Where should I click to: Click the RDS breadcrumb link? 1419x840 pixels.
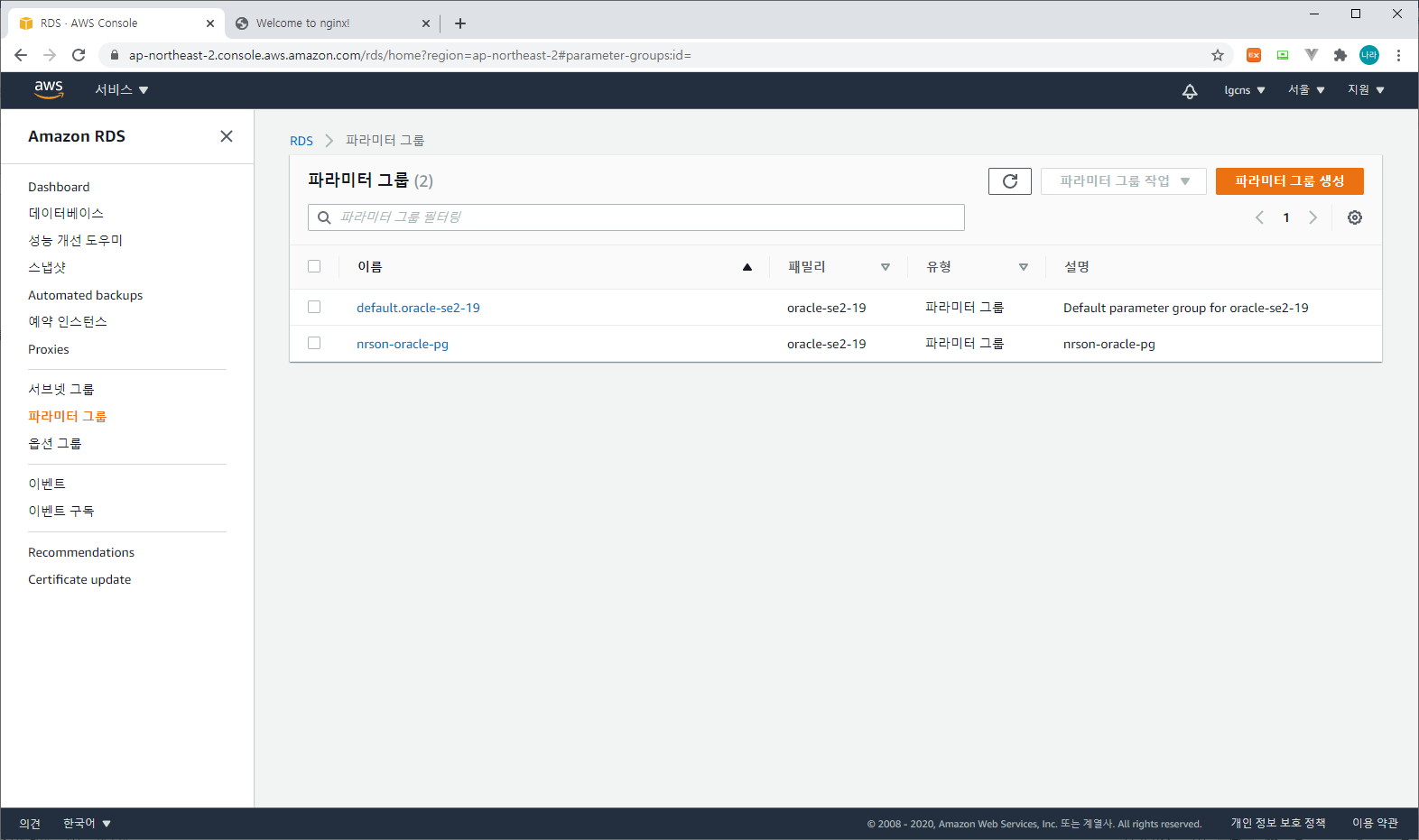(x=301, y=141)
